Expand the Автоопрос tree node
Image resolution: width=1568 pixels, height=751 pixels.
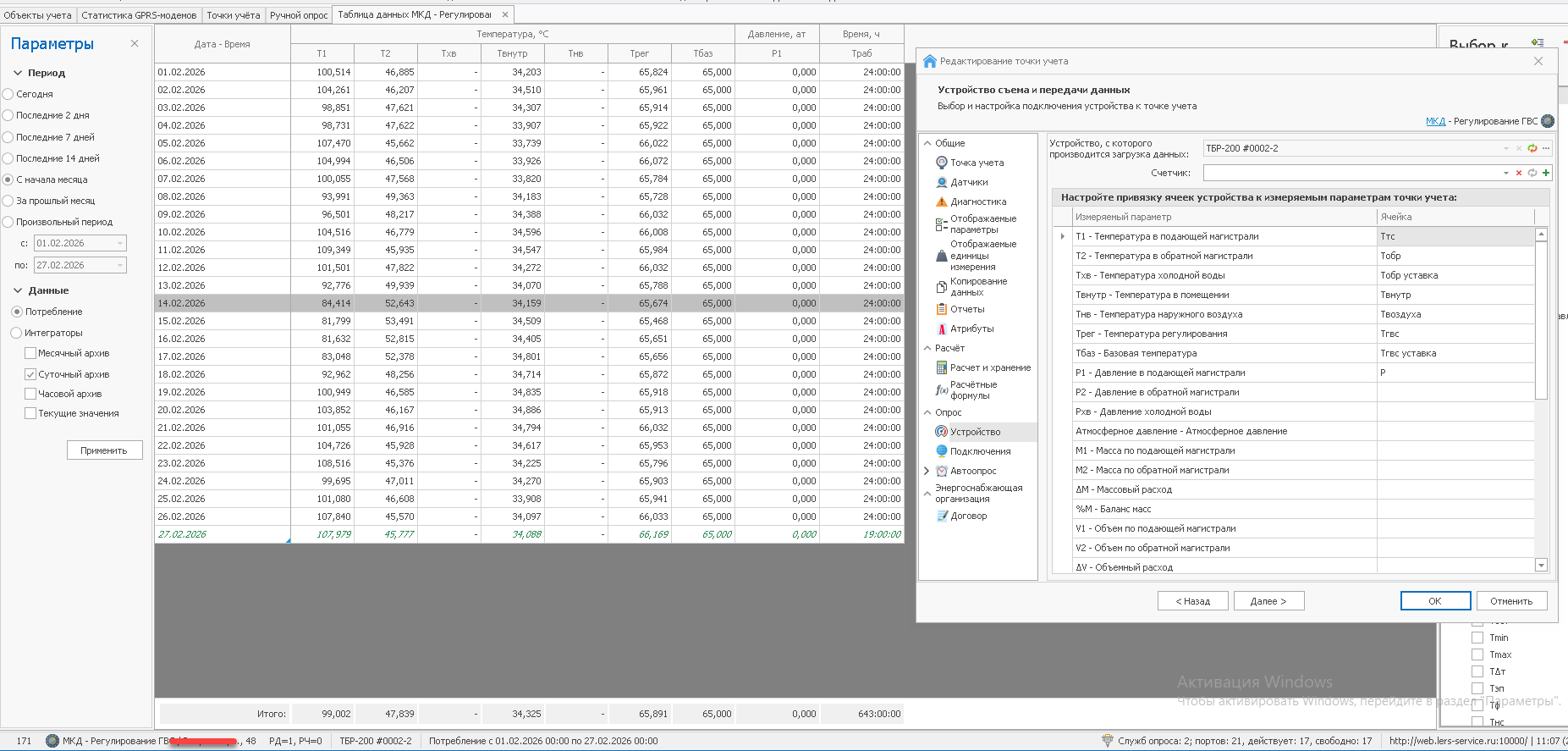click(x=927, y=471)
